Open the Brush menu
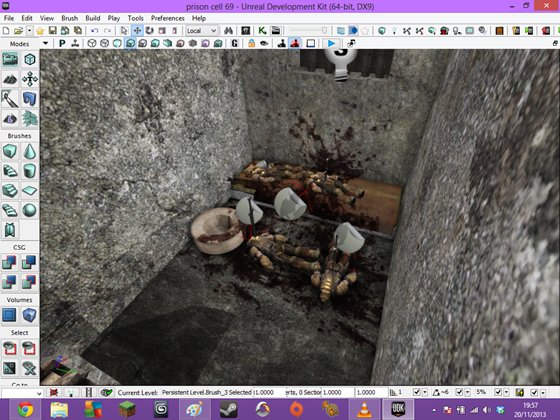 69,18
